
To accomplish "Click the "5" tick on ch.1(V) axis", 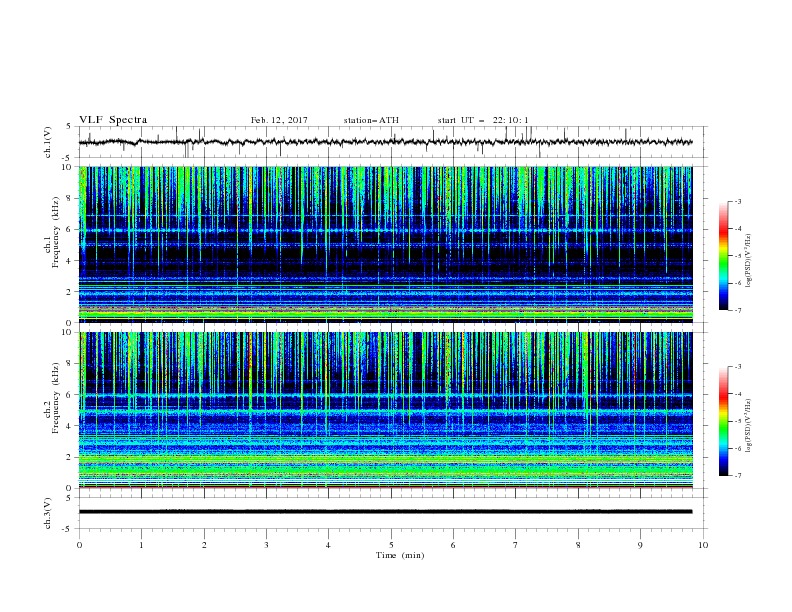I will [69, 127].
